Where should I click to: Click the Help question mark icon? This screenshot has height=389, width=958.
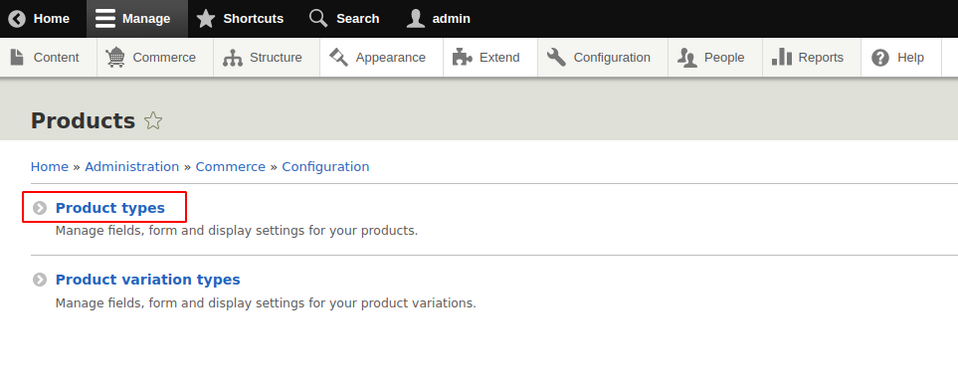click(880, 57)
